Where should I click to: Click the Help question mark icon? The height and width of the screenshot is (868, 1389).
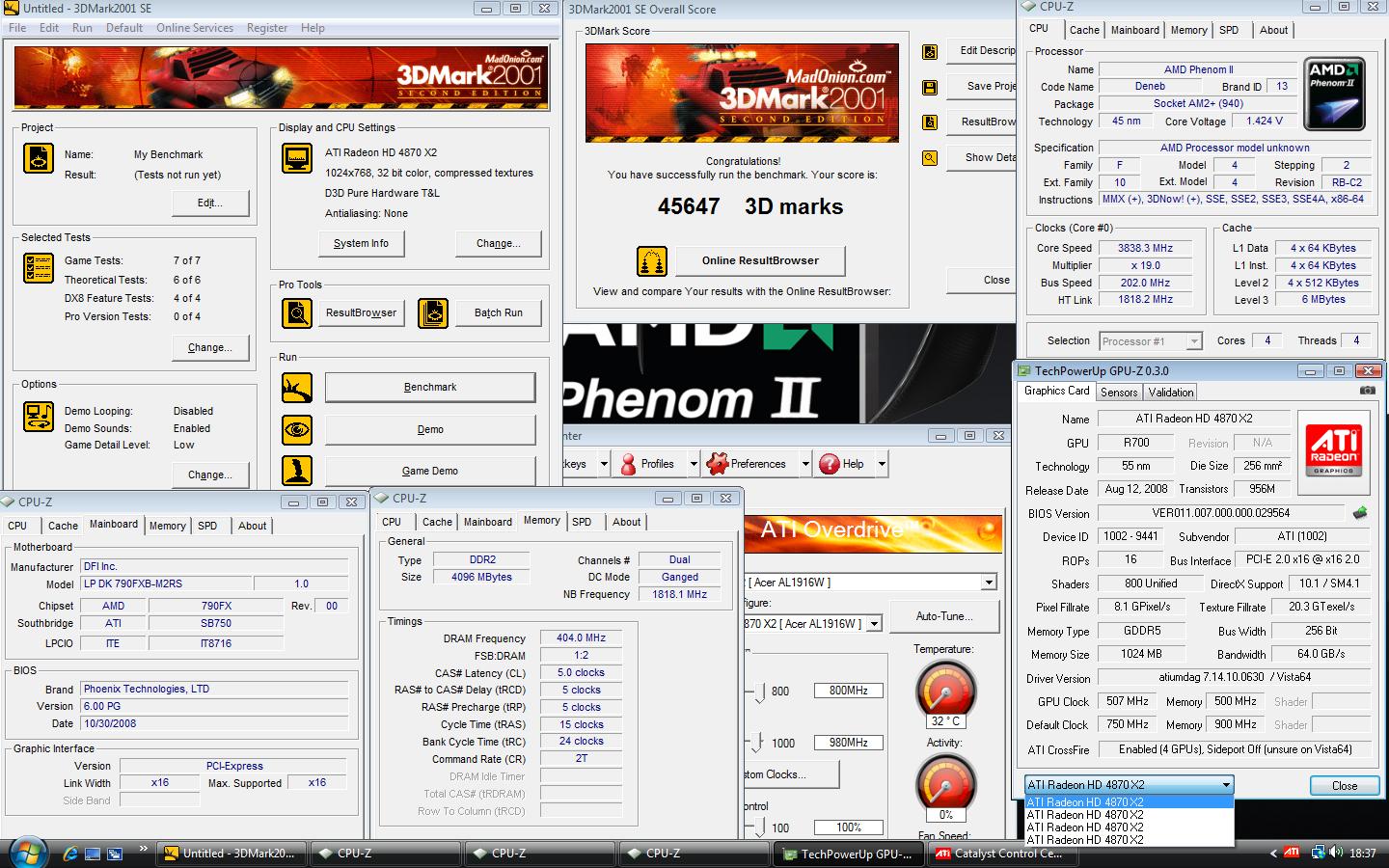coord(829,464)
